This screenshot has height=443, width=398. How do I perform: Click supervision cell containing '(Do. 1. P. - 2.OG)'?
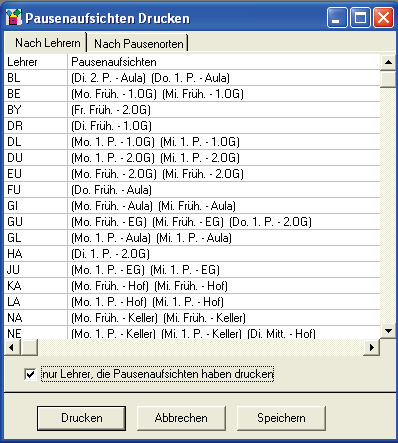(x=224, y=222)
